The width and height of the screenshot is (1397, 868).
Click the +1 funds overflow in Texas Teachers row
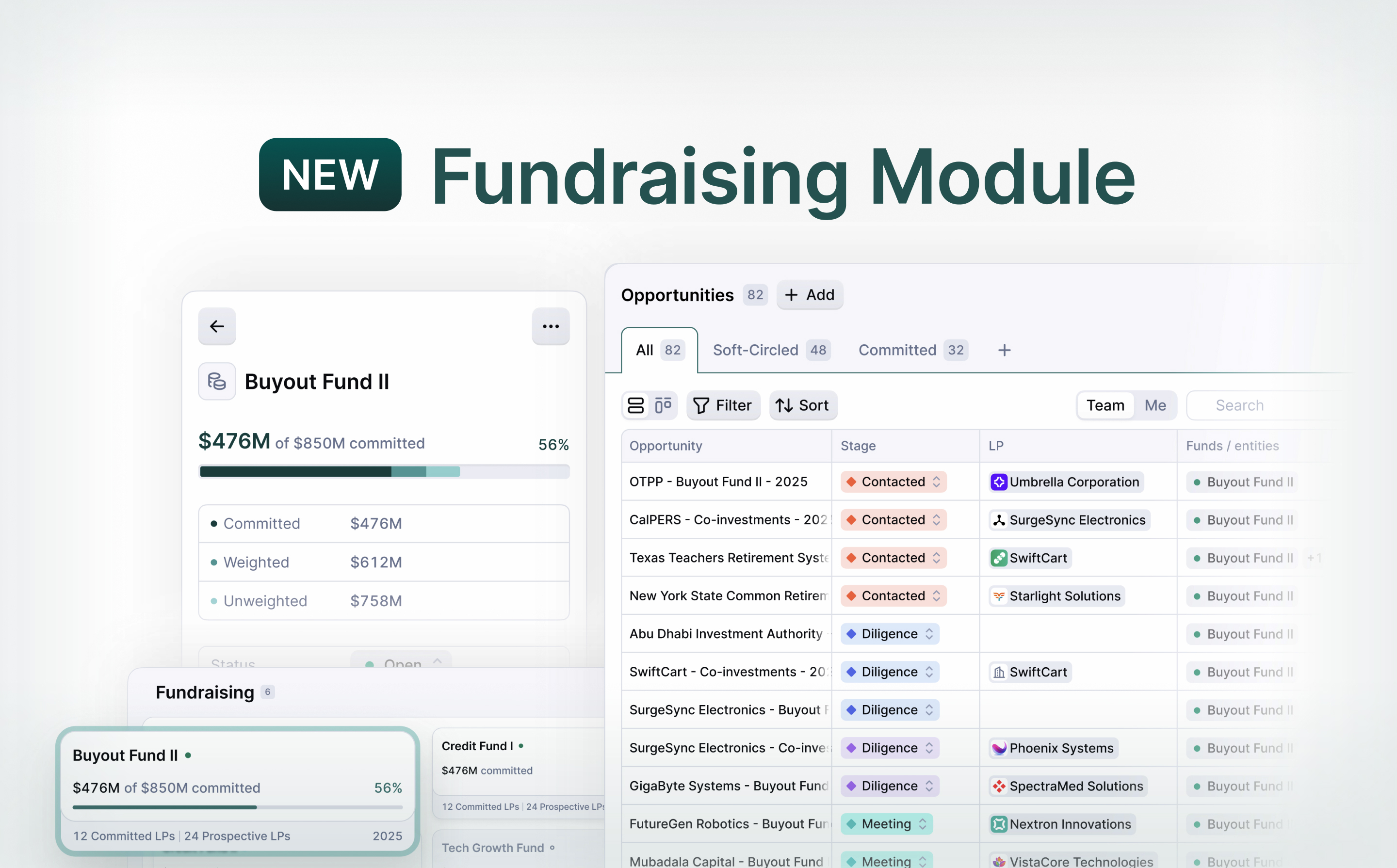click(x=1314, y=558)
